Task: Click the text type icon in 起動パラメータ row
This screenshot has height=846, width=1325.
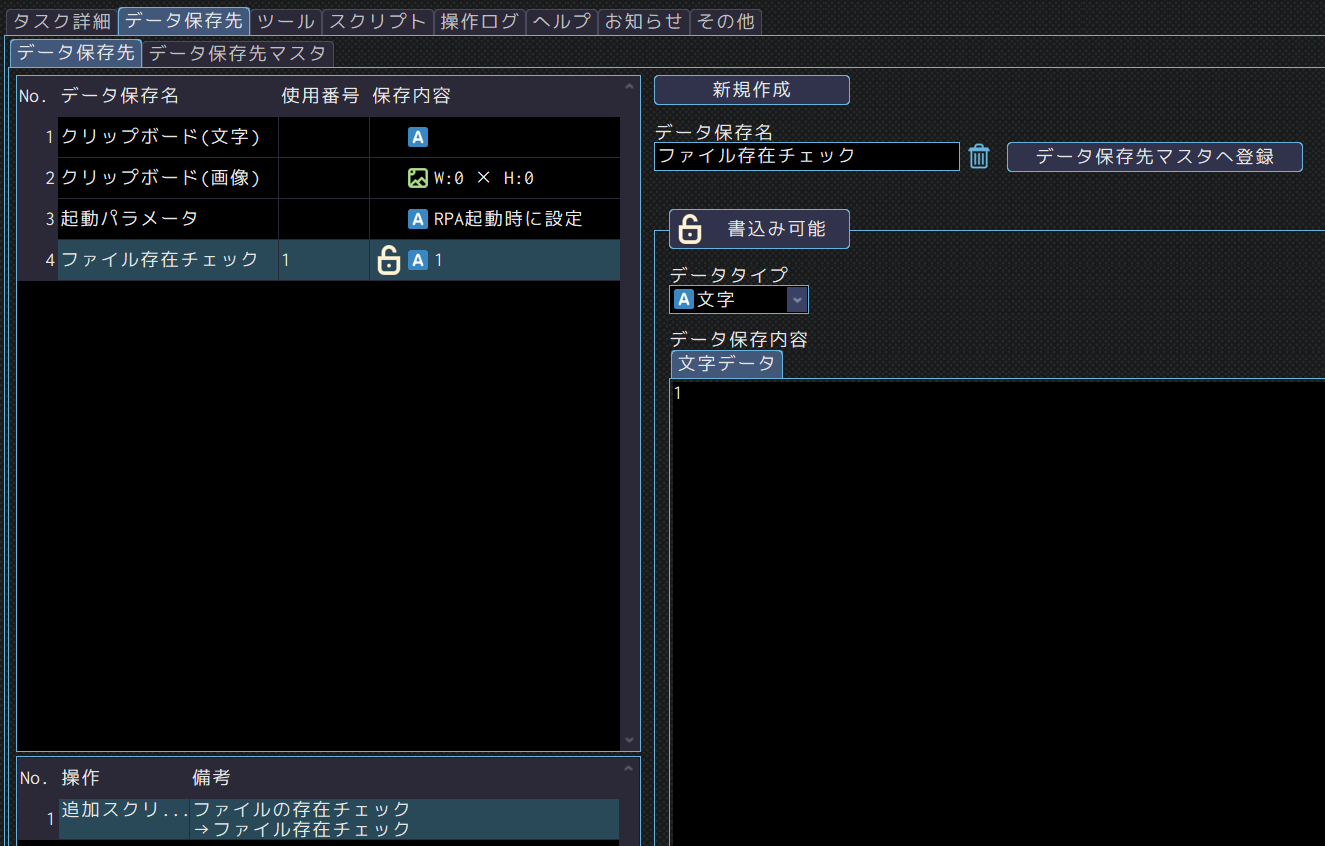Action: [x=418, y=219]
